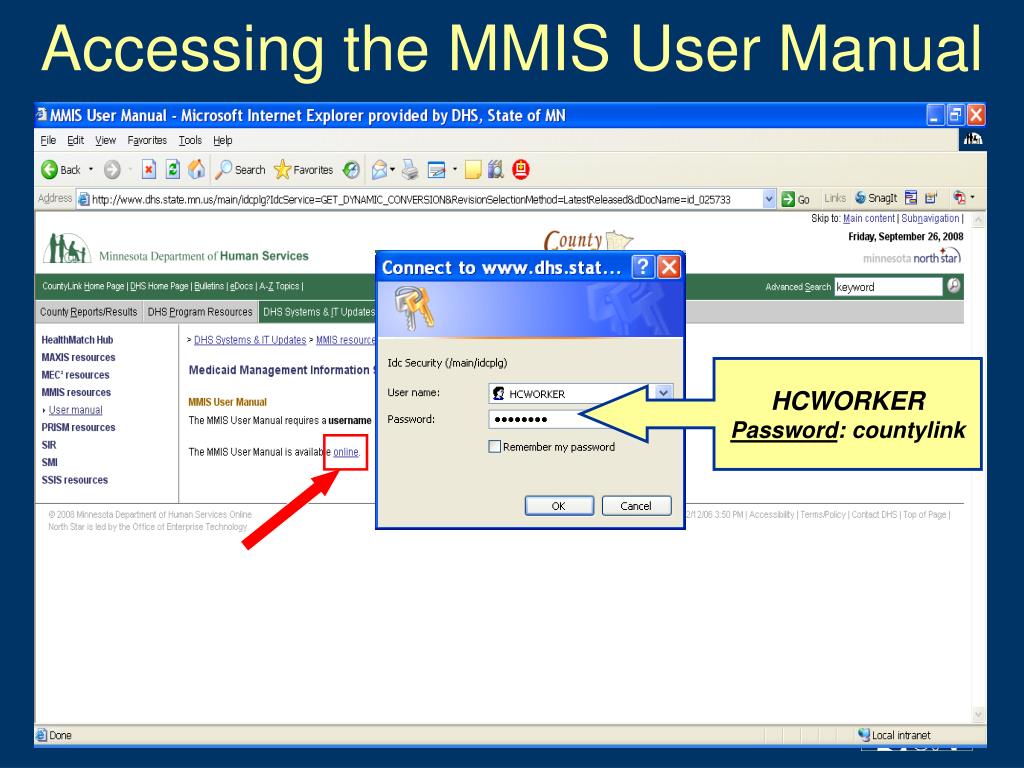
Task: Click the Research books toolbar icon
Action: tap(496, 170)
